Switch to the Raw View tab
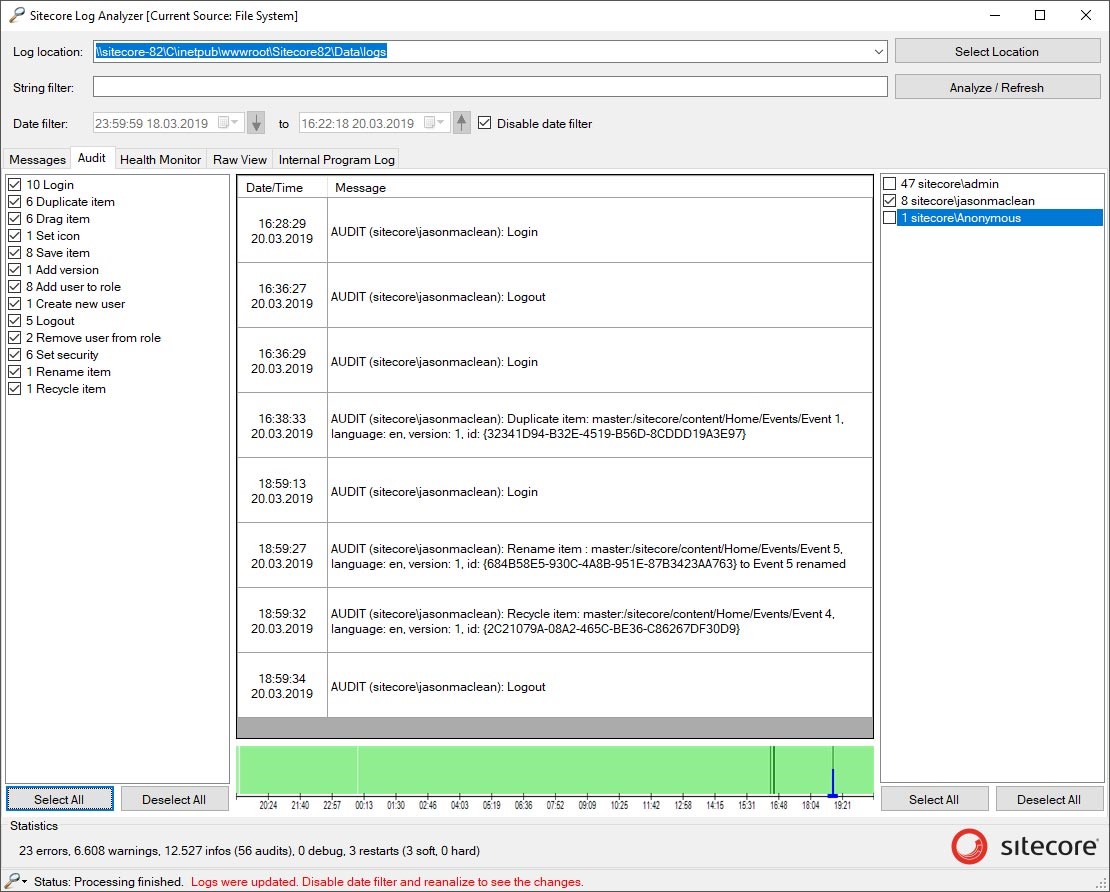The image size is (1110, 892). [x=240, y=159]
